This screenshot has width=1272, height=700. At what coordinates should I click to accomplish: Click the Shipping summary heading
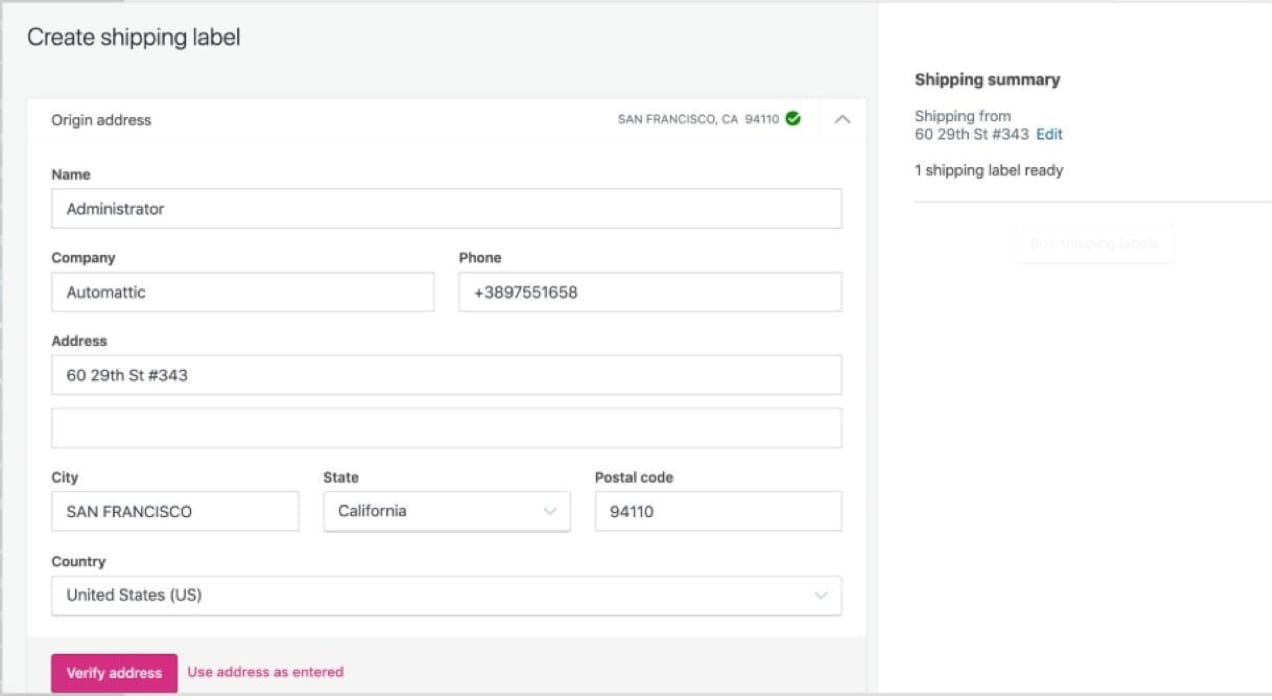pos(987,79)
